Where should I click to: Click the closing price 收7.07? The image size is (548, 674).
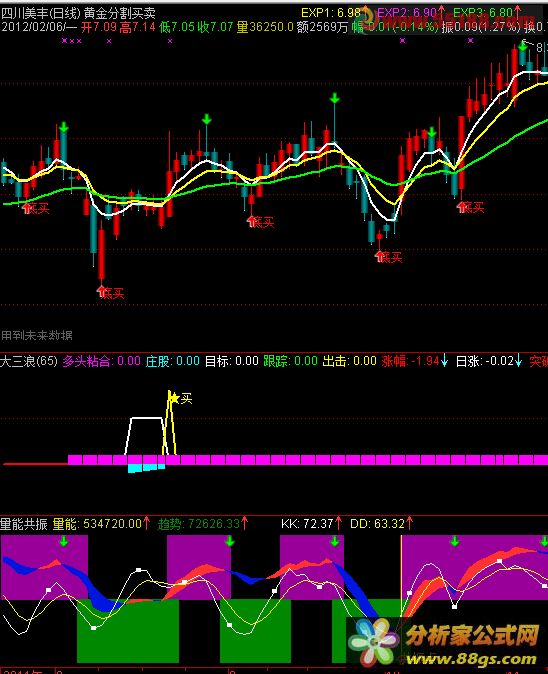tap(215, 28)
